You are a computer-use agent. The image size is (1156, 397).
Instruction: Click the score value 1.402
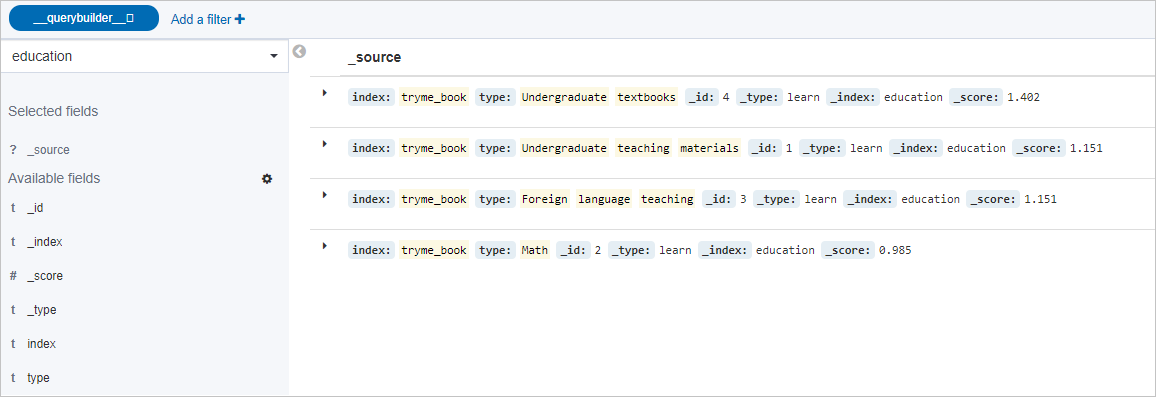pyautogui.click(x=1023, y=97)
